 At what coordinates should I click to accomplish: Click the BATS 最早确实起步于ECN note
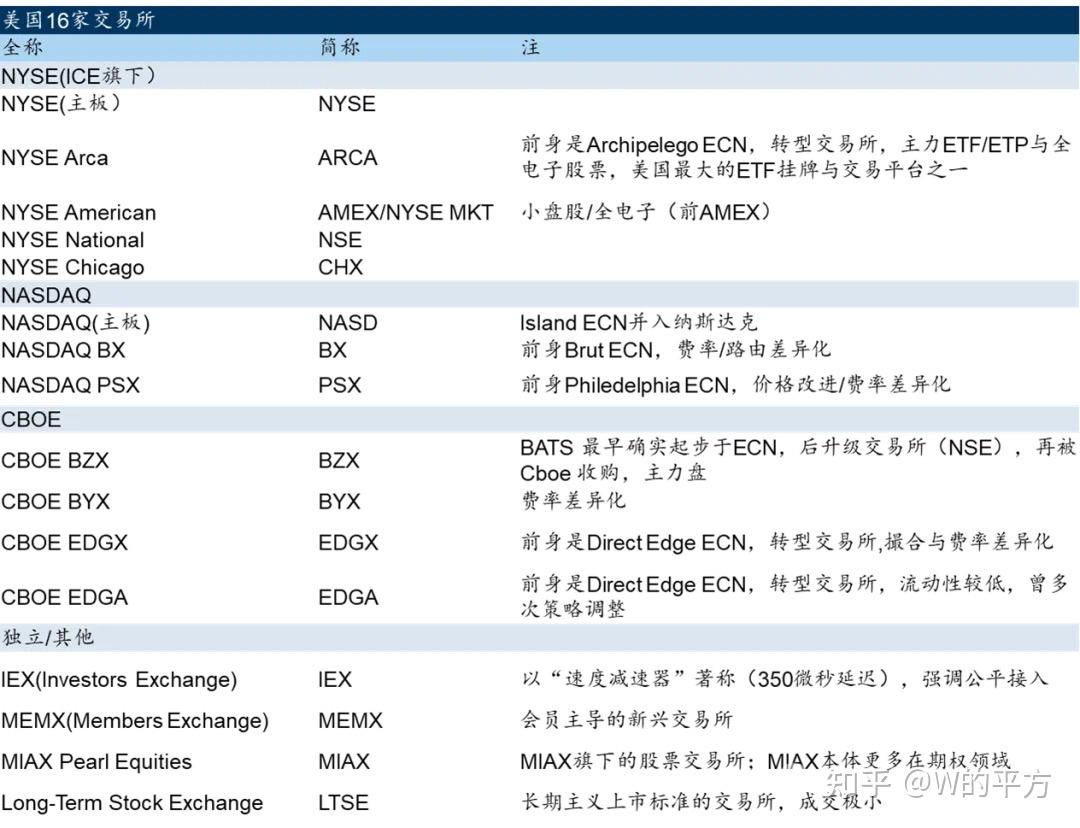(798, 460)
